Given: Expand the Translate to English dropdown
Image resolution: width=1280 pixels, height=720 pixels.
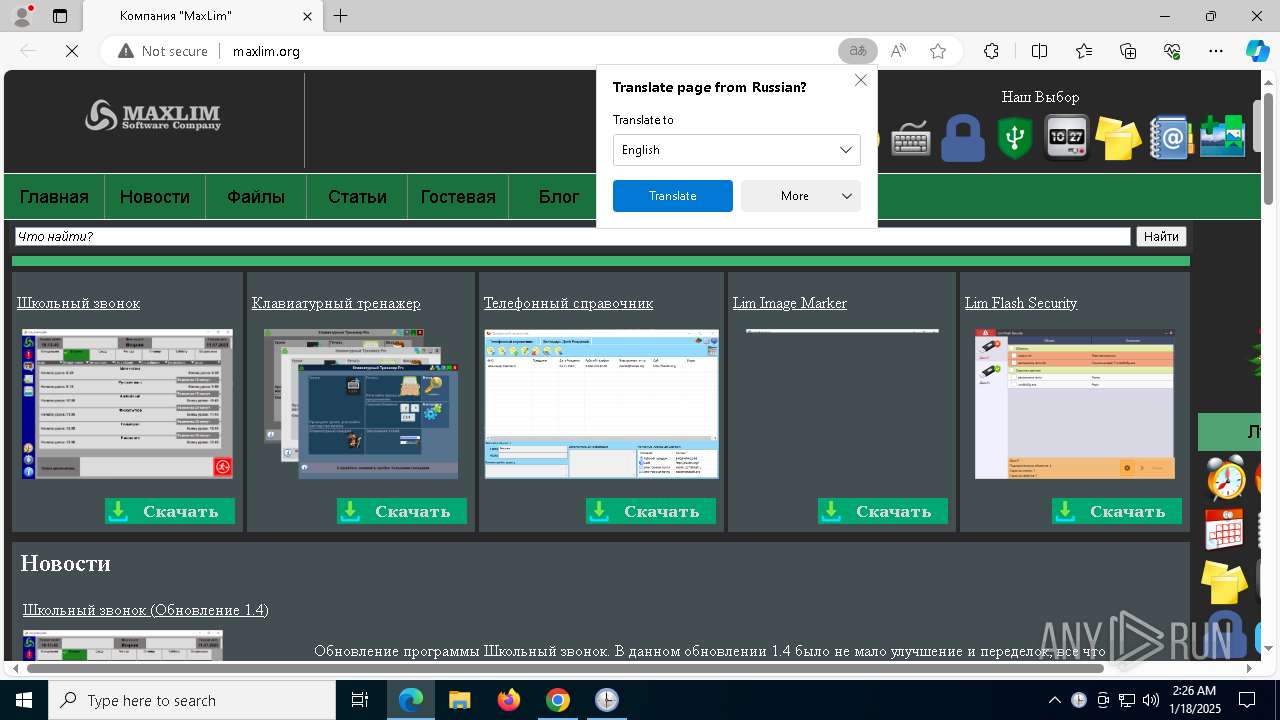Looking at the screenshot, I should [x=737, y=150].
